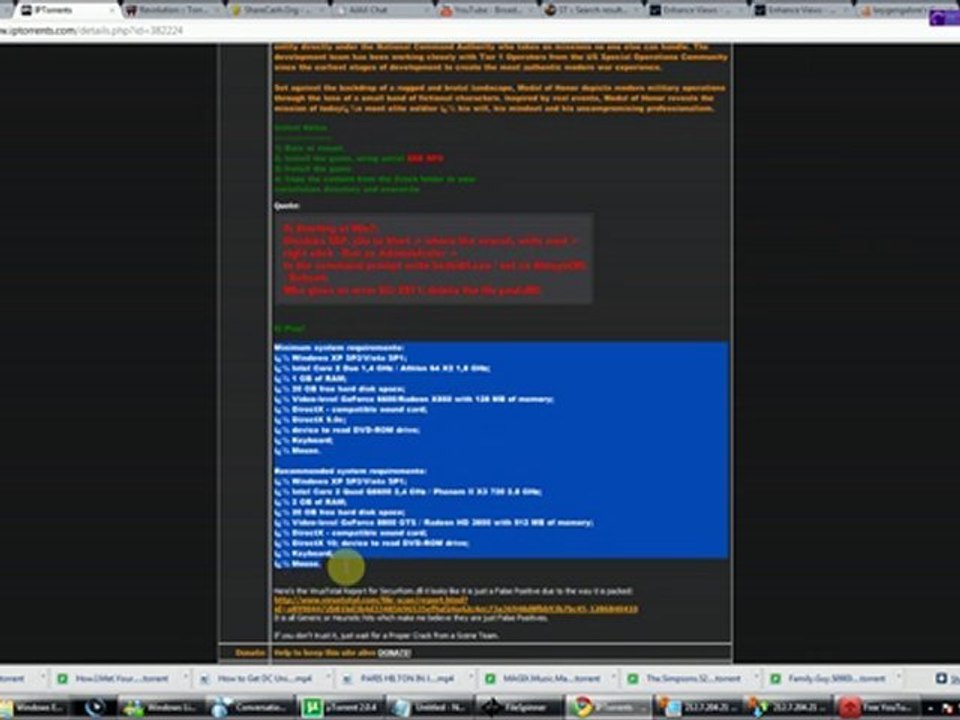Expand options arrow for How DMC Four download

(x=187, y=677)
